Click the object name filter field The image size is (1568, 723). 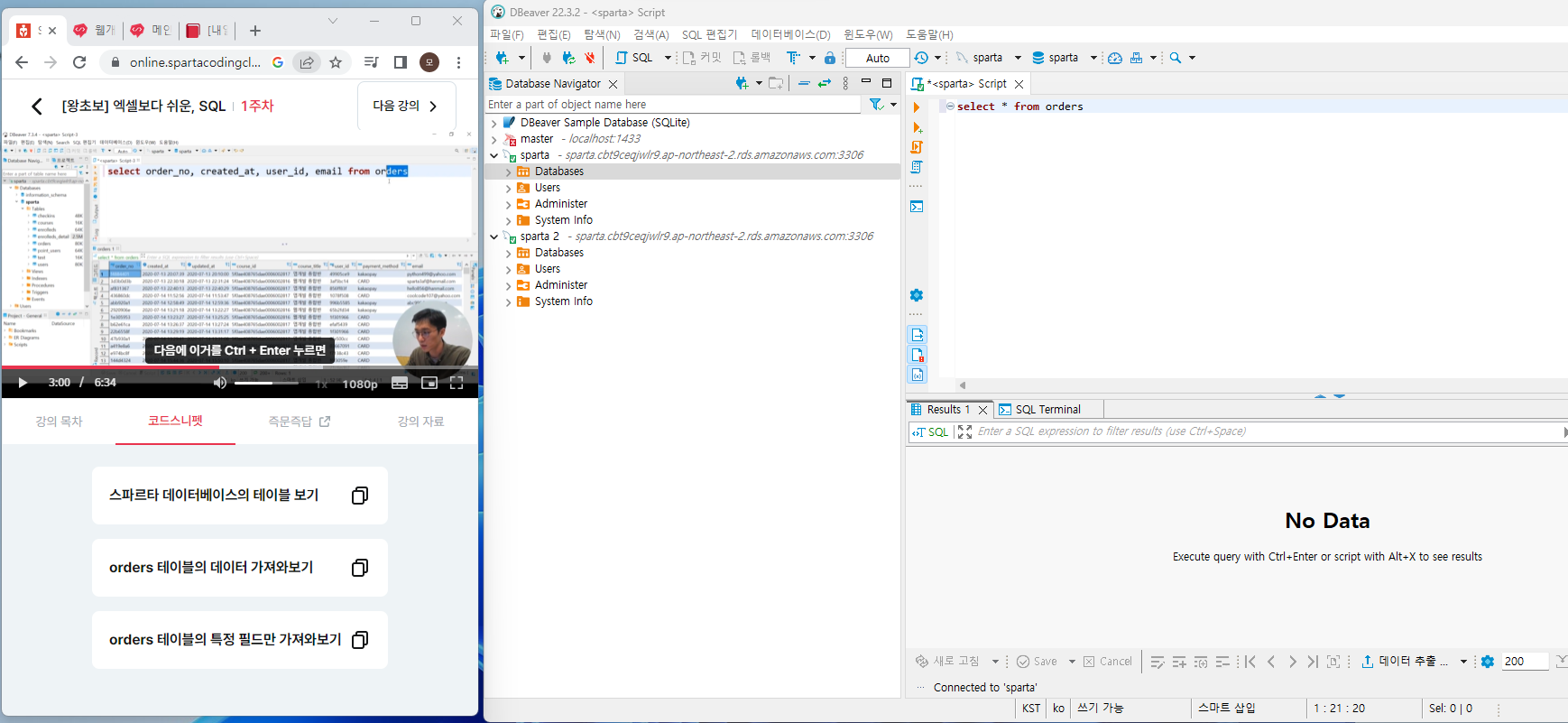coord(673,105)
